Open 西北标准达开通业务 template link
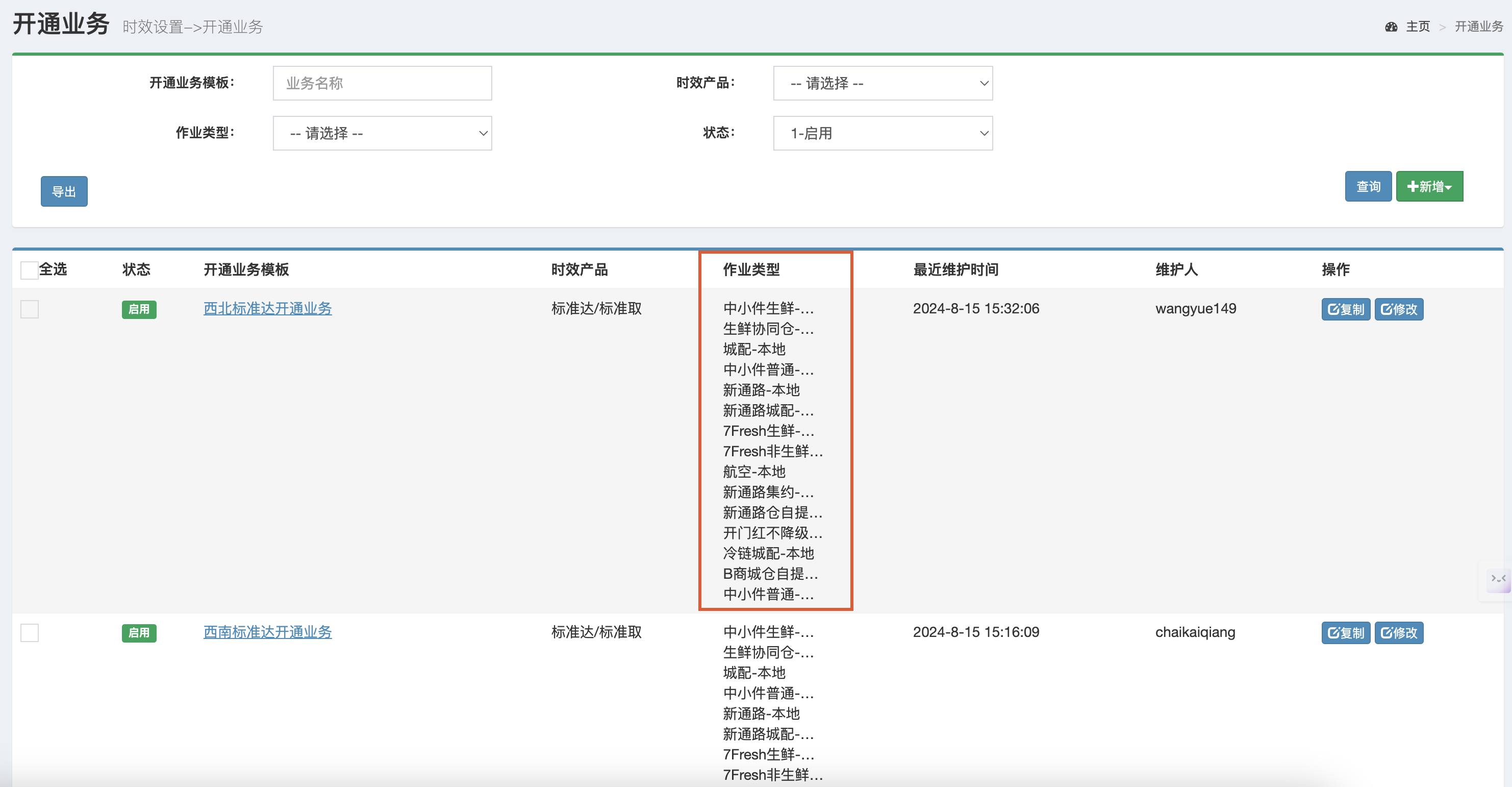The image size is (1512, 787). coord(268,308)
